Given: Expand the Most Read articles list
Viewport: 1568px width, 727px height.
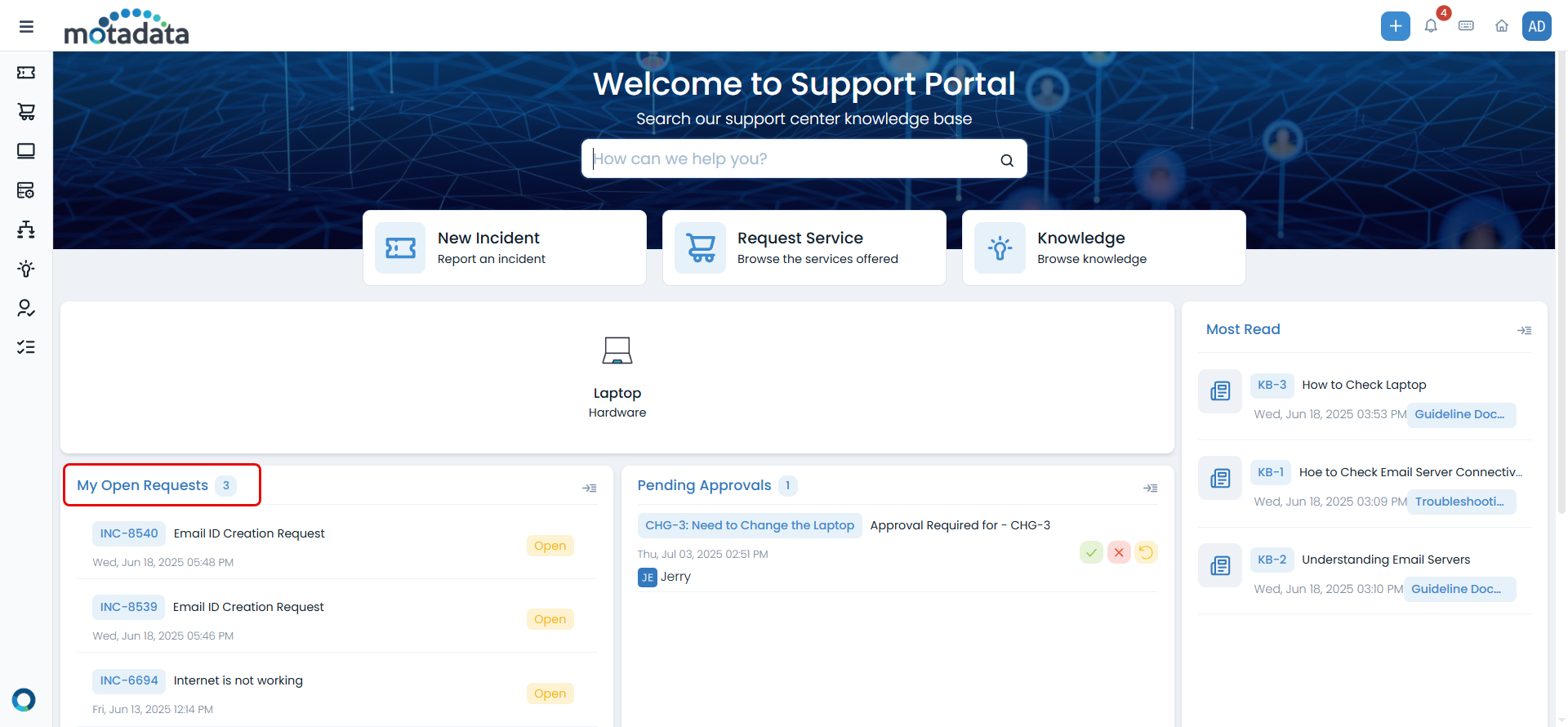Looking at the screenshot, I should tap(1524, 330).
